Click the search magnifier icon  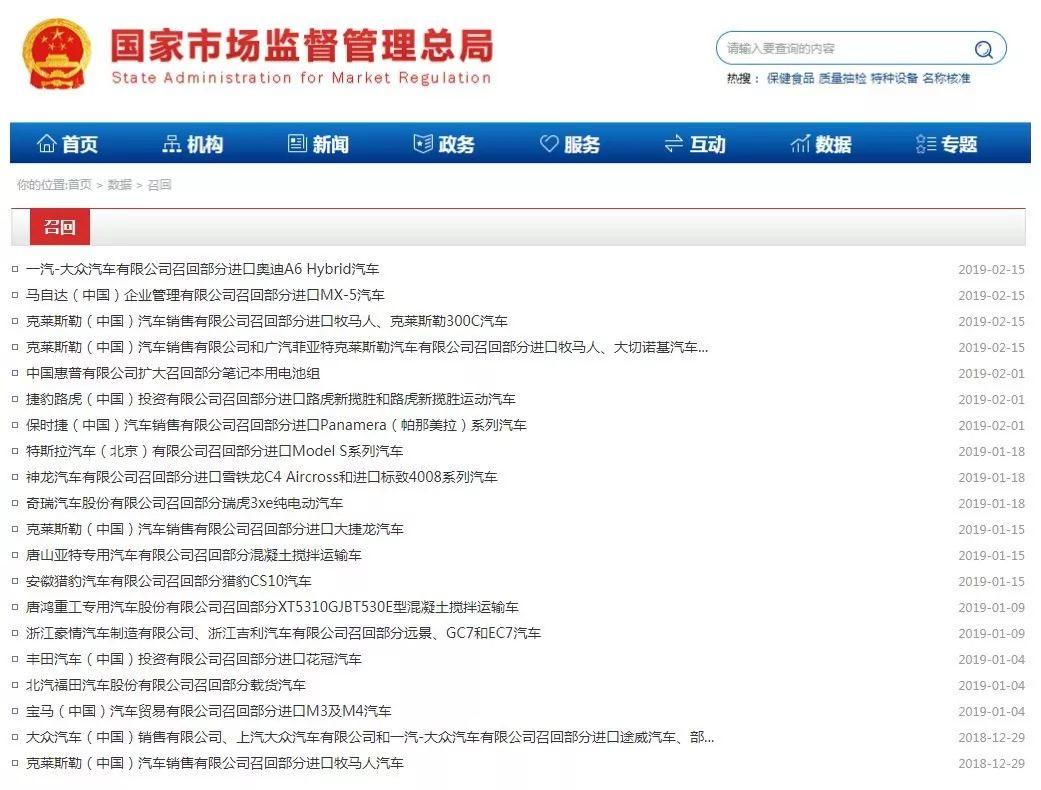[x=983, y=49]
